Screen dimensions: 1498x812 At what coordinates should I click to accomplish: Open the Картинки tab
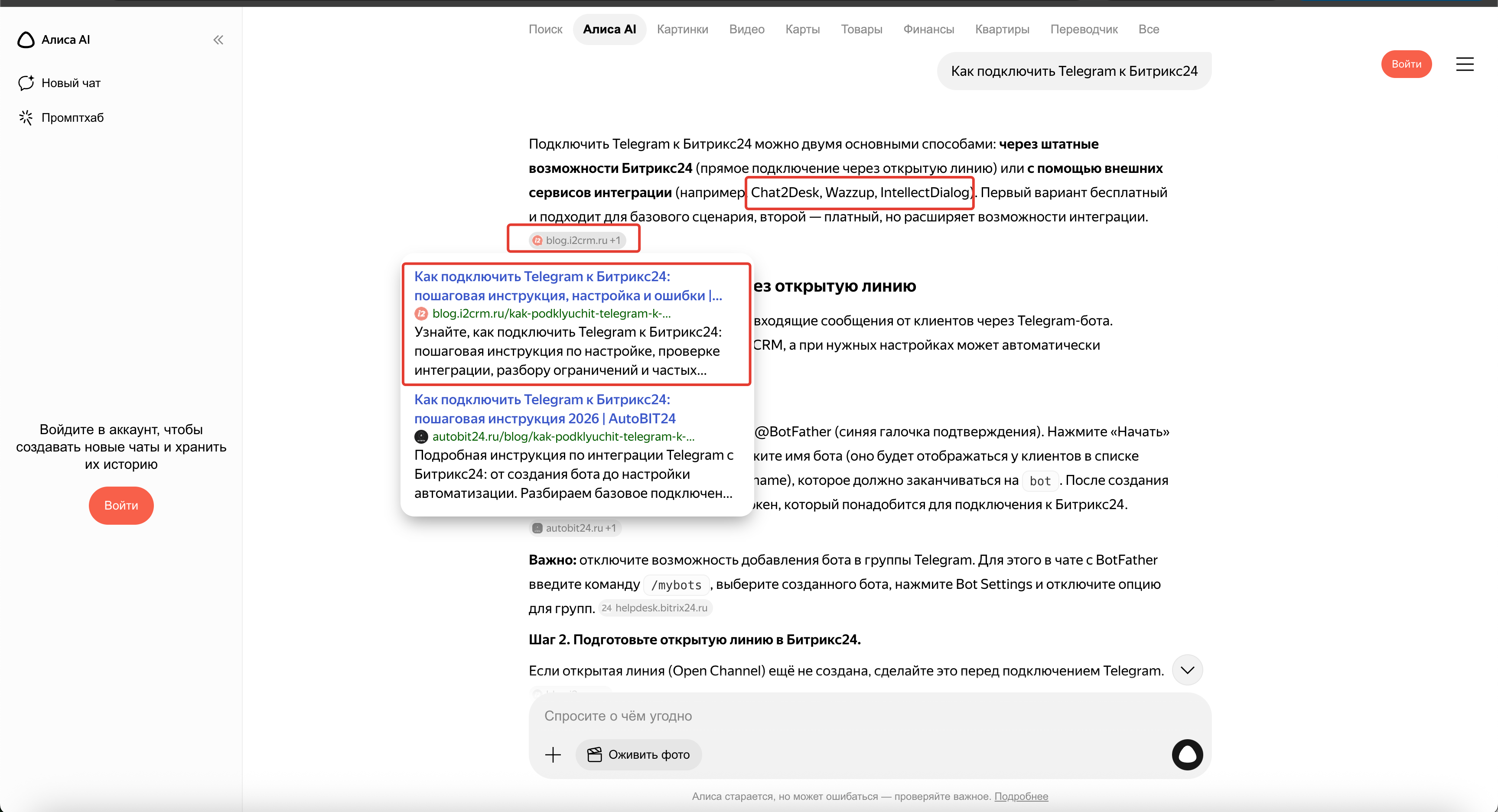tap(682, 29)
